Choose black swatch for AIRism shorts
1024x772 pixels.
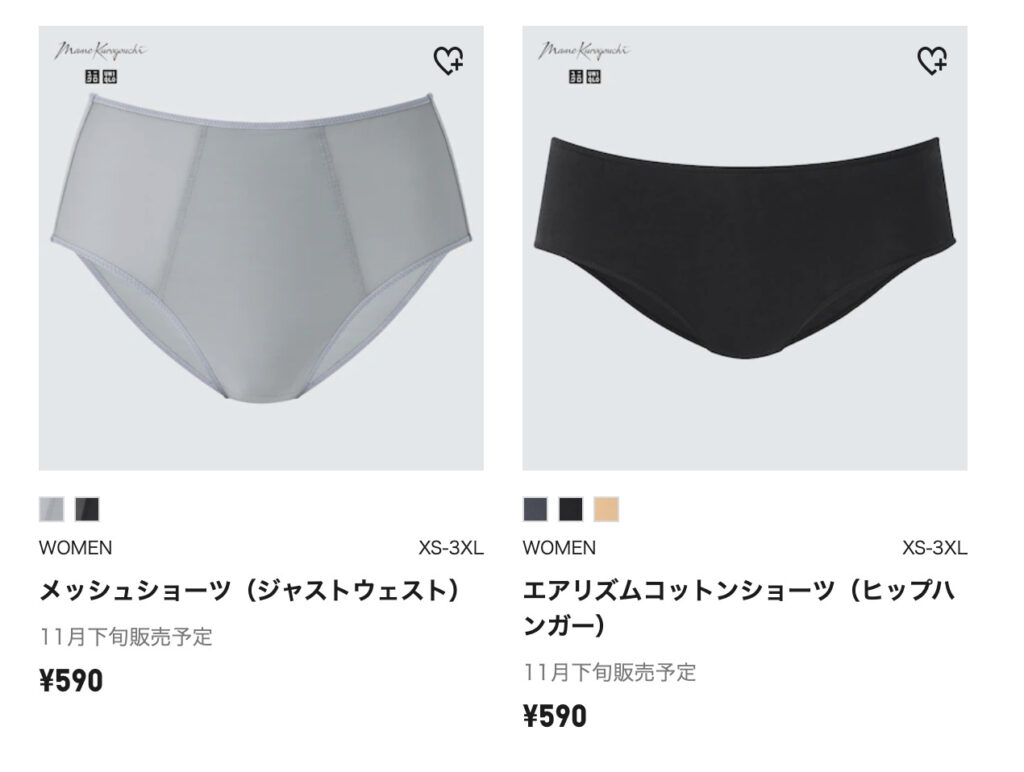571,509
